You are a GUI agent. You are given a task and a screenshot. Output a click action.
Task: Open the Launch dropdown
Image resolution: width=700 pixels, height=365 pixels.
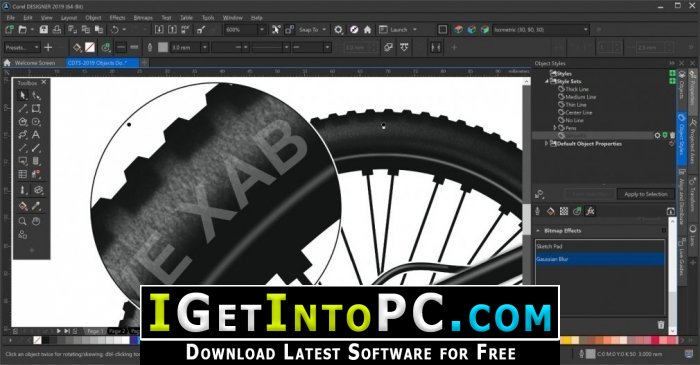point(415,30)
